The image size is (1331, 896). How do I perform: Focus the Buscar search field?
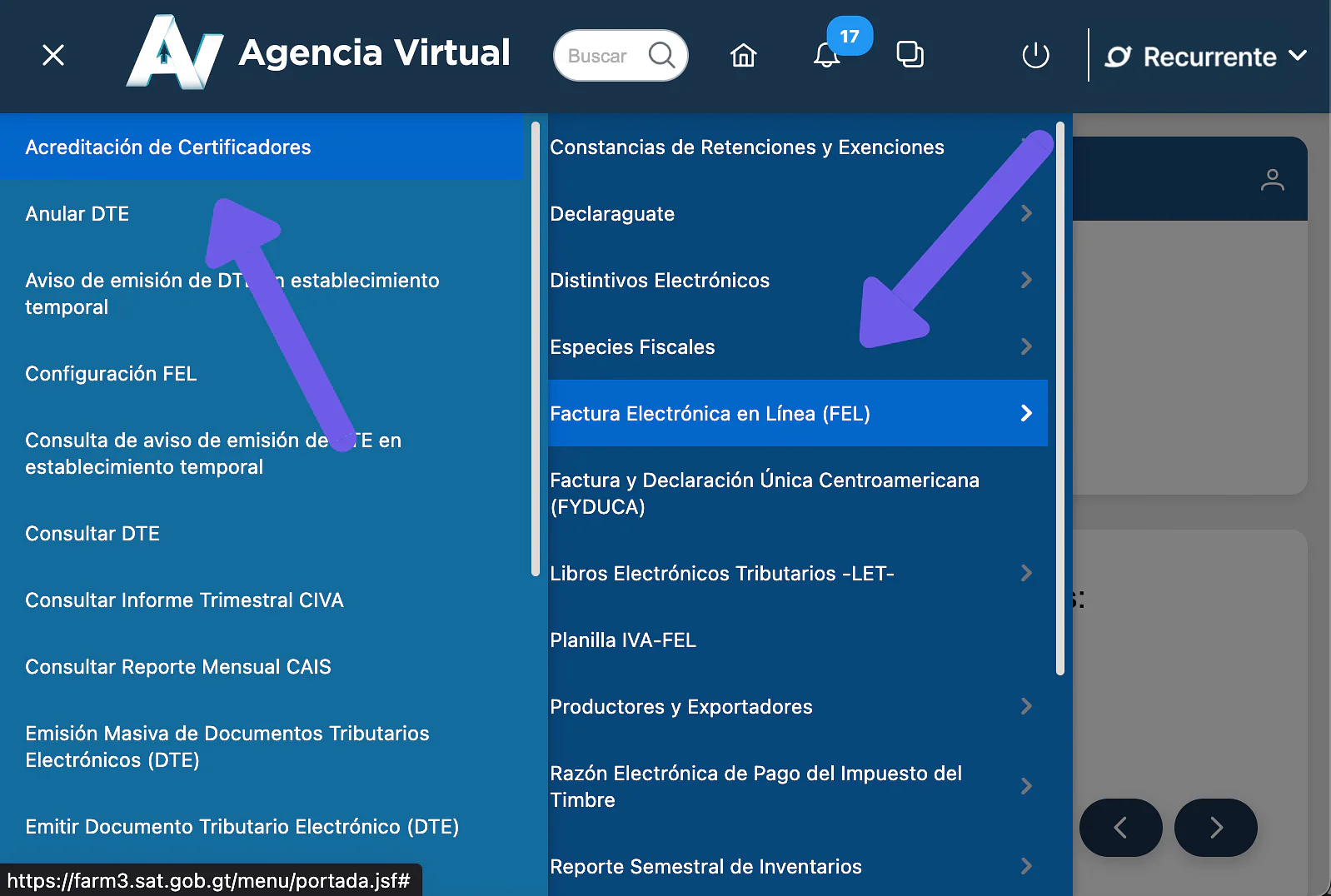click(621, 55)
